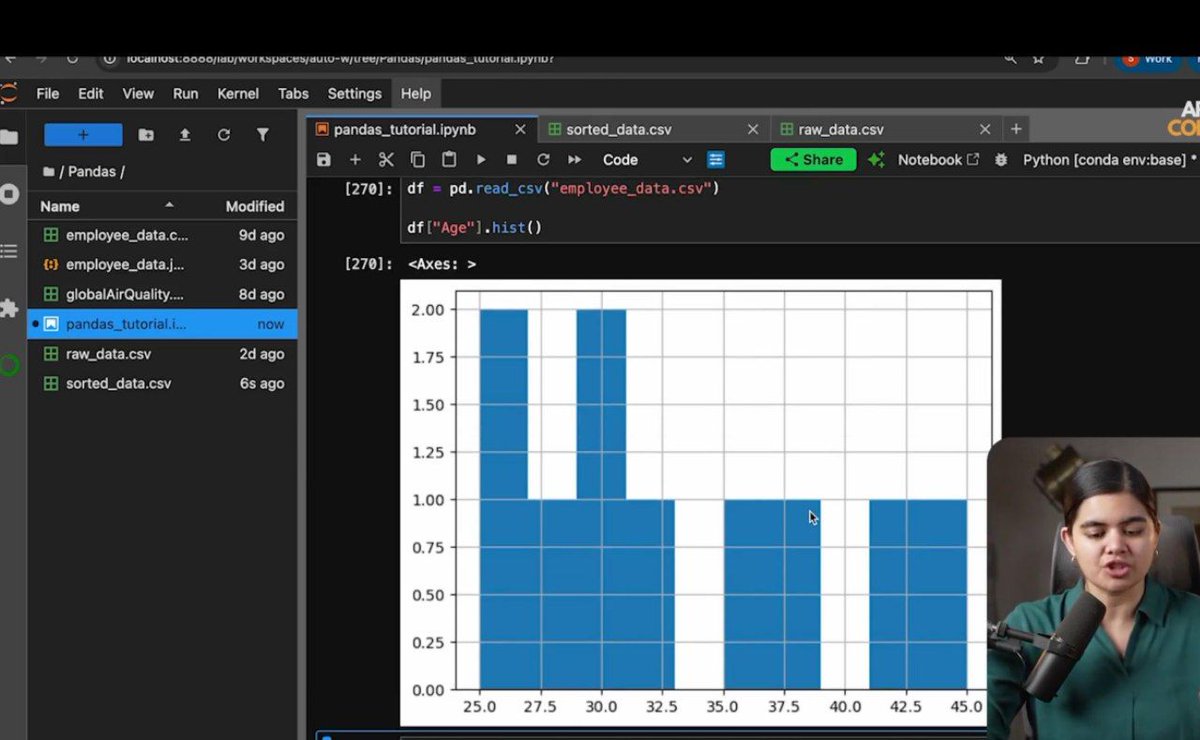Click the <Axes: > output text
Screen dimensions: 1200x740
click(x=442, y=264)
